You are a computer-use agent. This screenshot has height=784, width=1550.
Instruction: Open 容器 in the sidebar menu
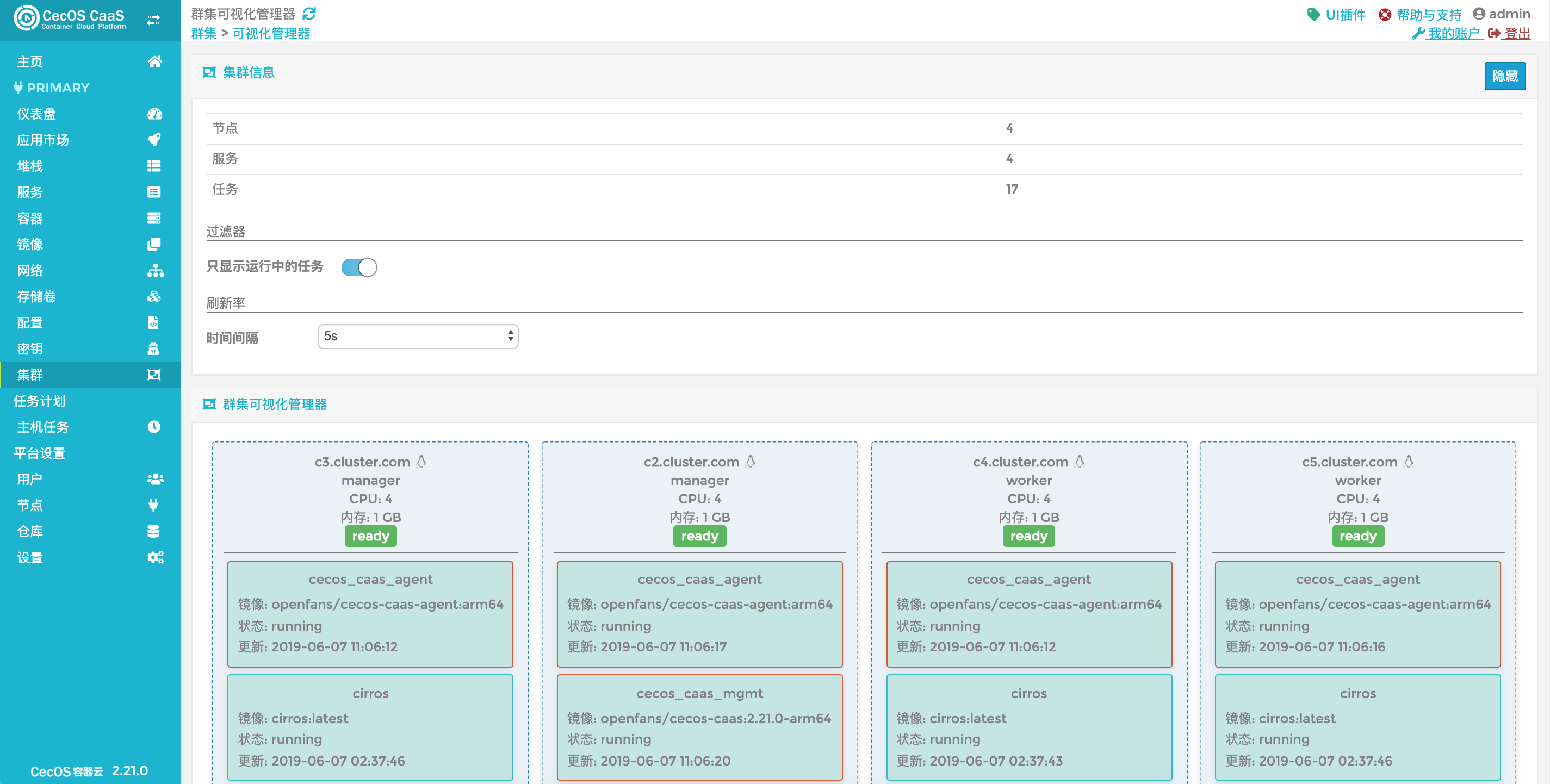click(x=30, y=218)
